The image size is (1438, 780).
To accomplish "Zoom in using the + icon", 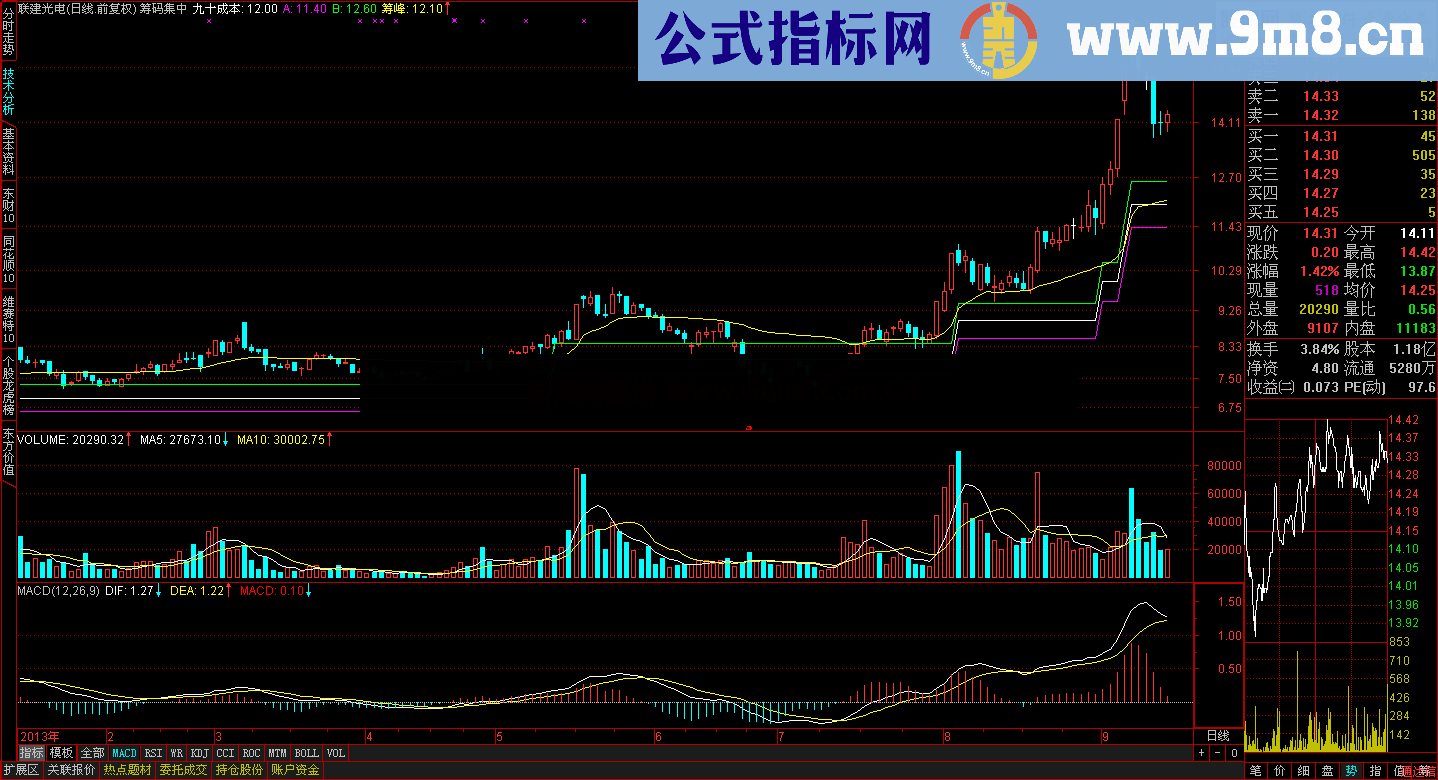I will [x=1201, y=752].
